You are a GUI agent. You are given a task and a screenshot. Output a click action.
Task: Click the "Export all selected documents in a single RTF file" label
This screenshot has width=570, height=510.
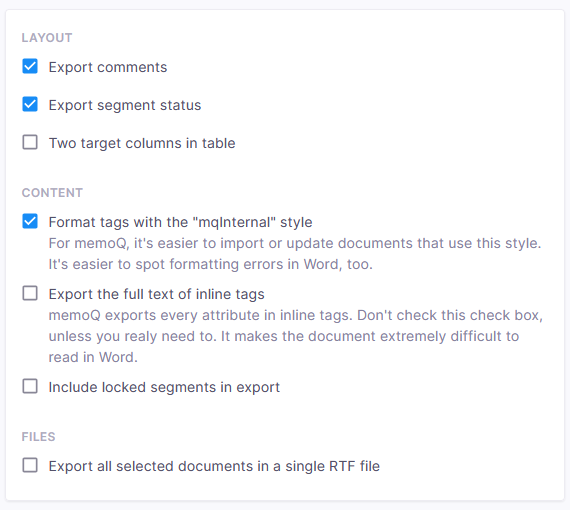pyautogui.click(x=214, y=466)
